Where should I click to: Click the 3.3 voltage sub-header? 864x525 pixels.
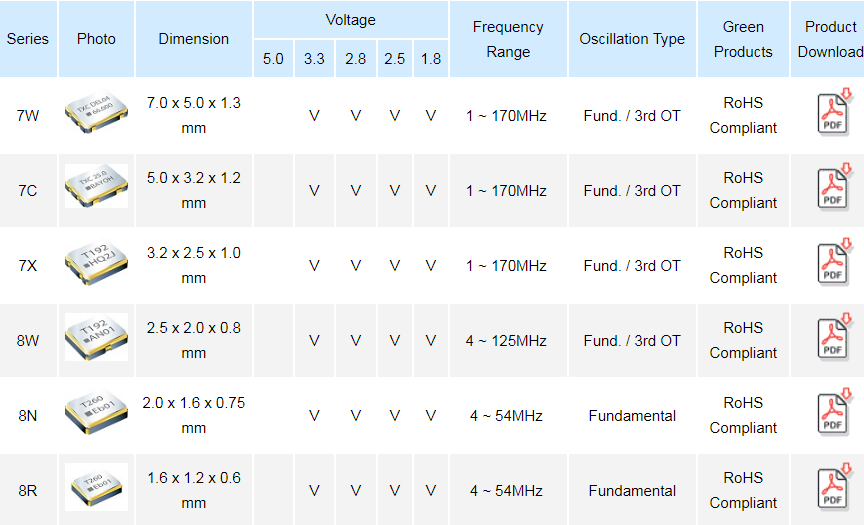(x=314, y=59)
